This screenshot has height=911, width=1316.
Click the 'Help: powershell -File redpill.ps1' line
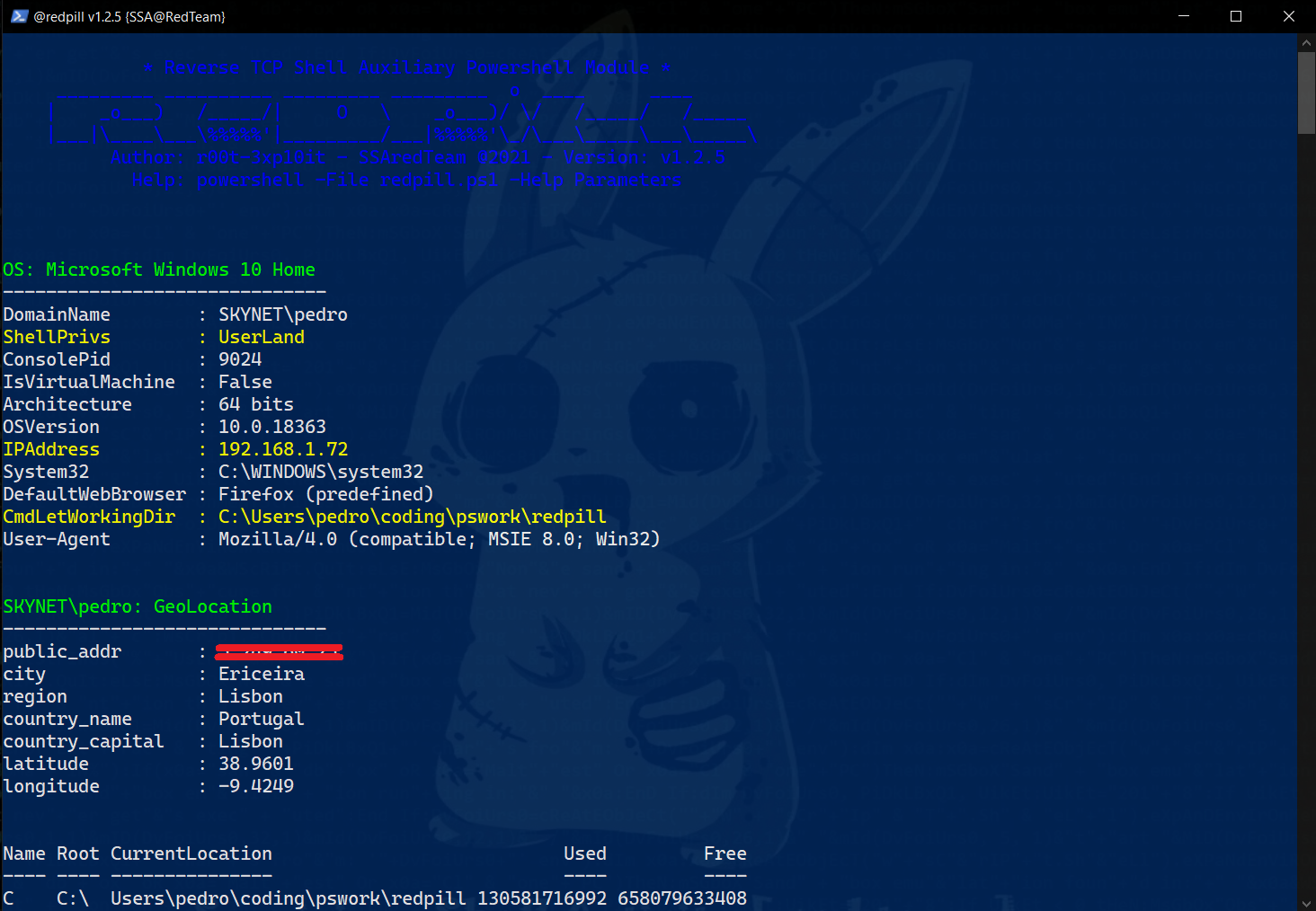coord(407,180)
